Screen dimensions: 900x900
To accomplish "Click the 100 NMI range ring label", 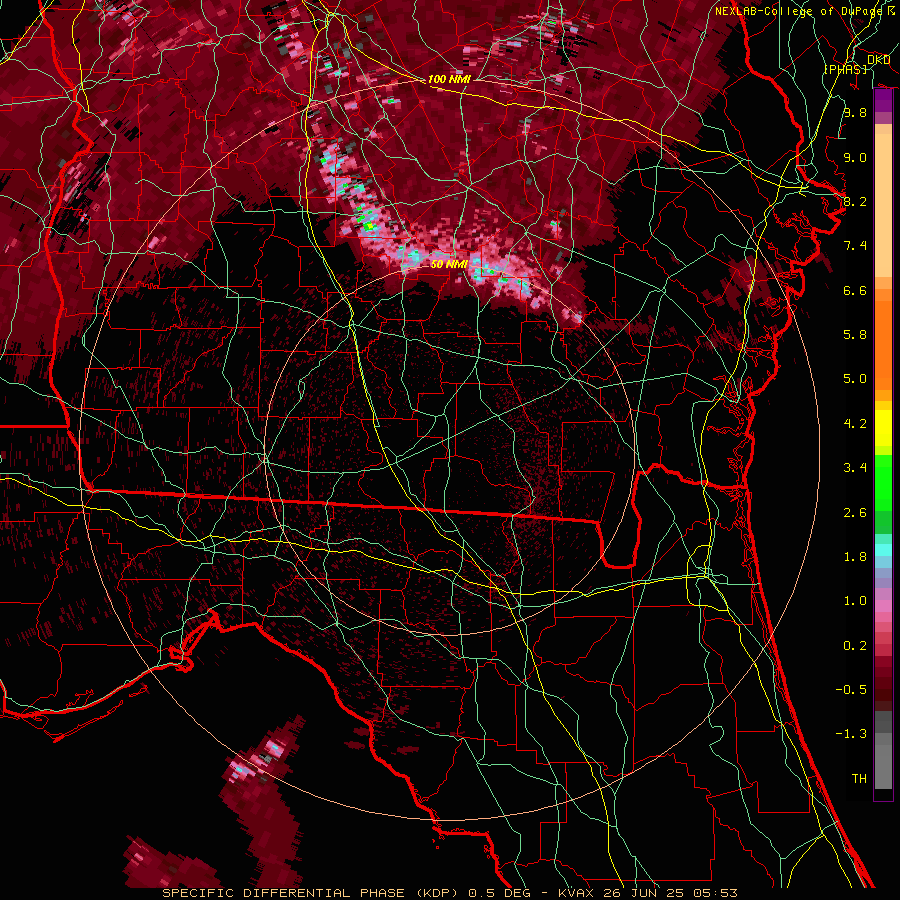I will [449, 79].
